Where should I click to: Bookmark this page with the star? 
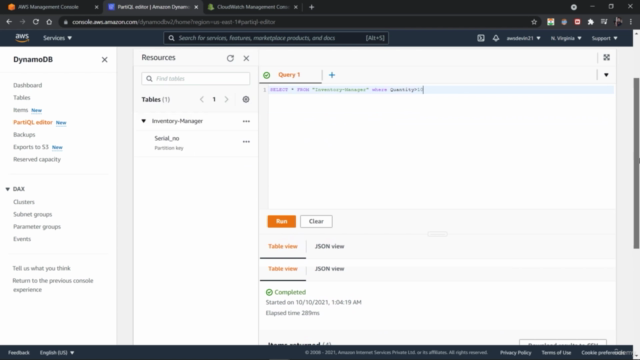(x=534, y=22)
